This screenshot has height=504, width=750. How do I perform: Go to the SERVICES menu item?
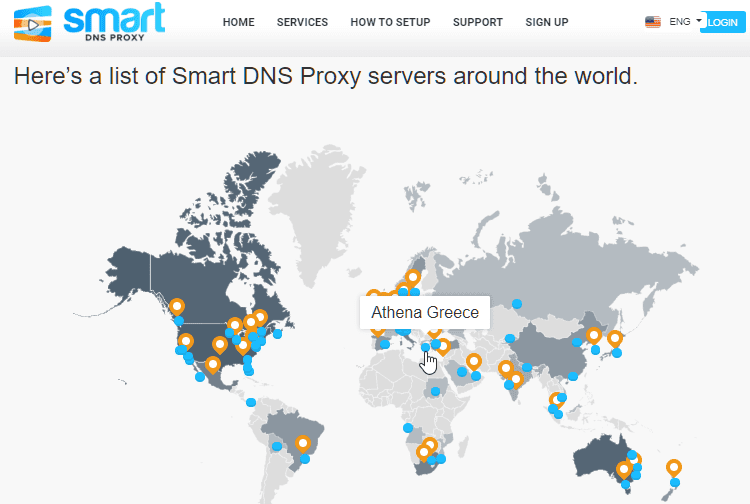click(302, 22)
